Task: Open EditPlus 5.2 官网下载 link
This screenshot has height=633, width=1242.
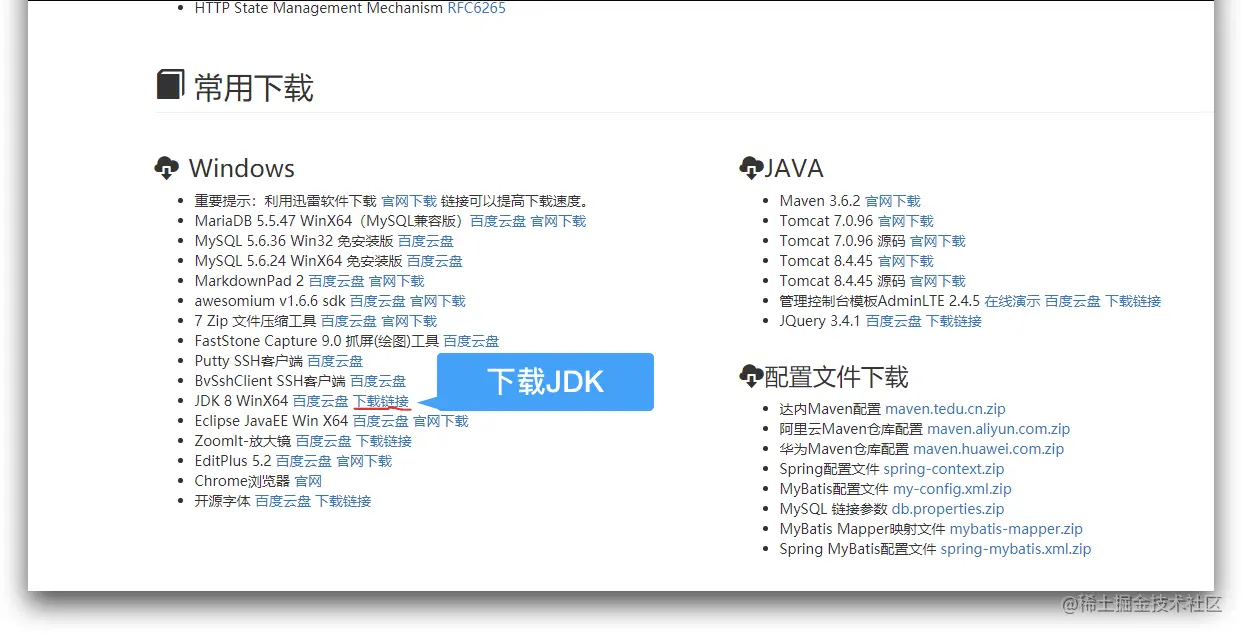Action: tap(364, 461)
